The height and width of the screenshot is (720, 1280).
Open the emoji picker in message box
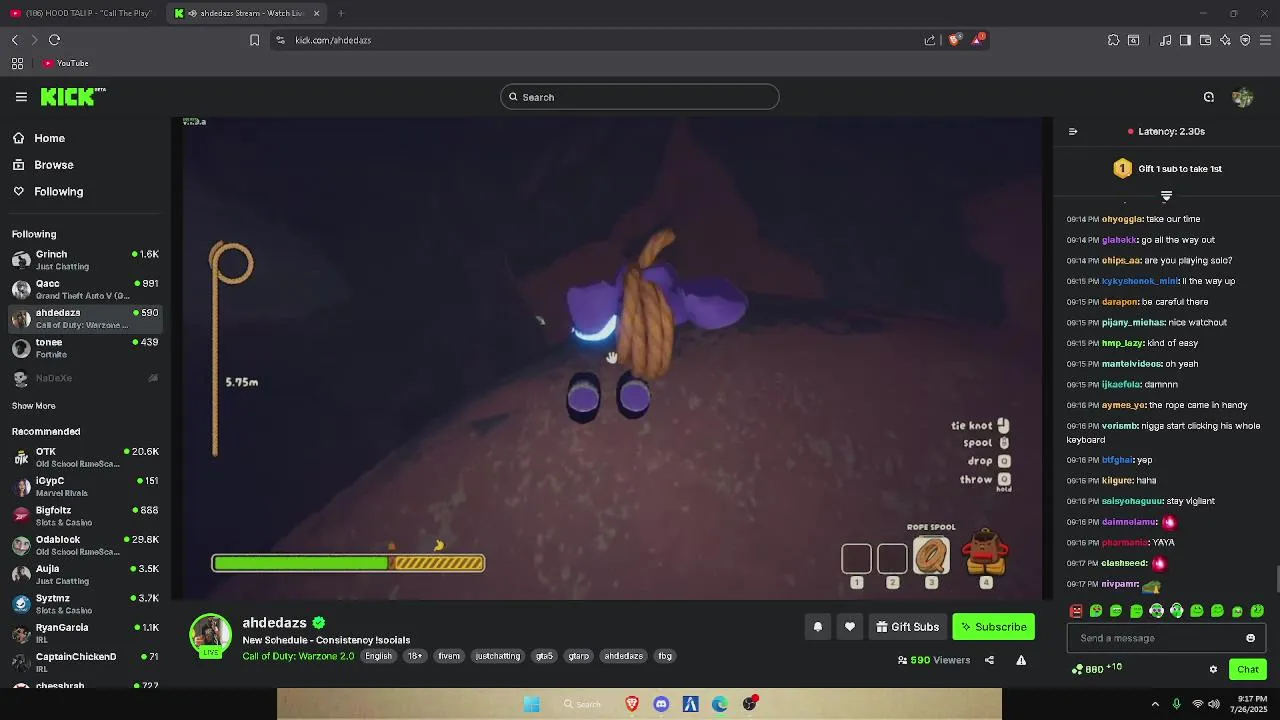point(1250,638)
